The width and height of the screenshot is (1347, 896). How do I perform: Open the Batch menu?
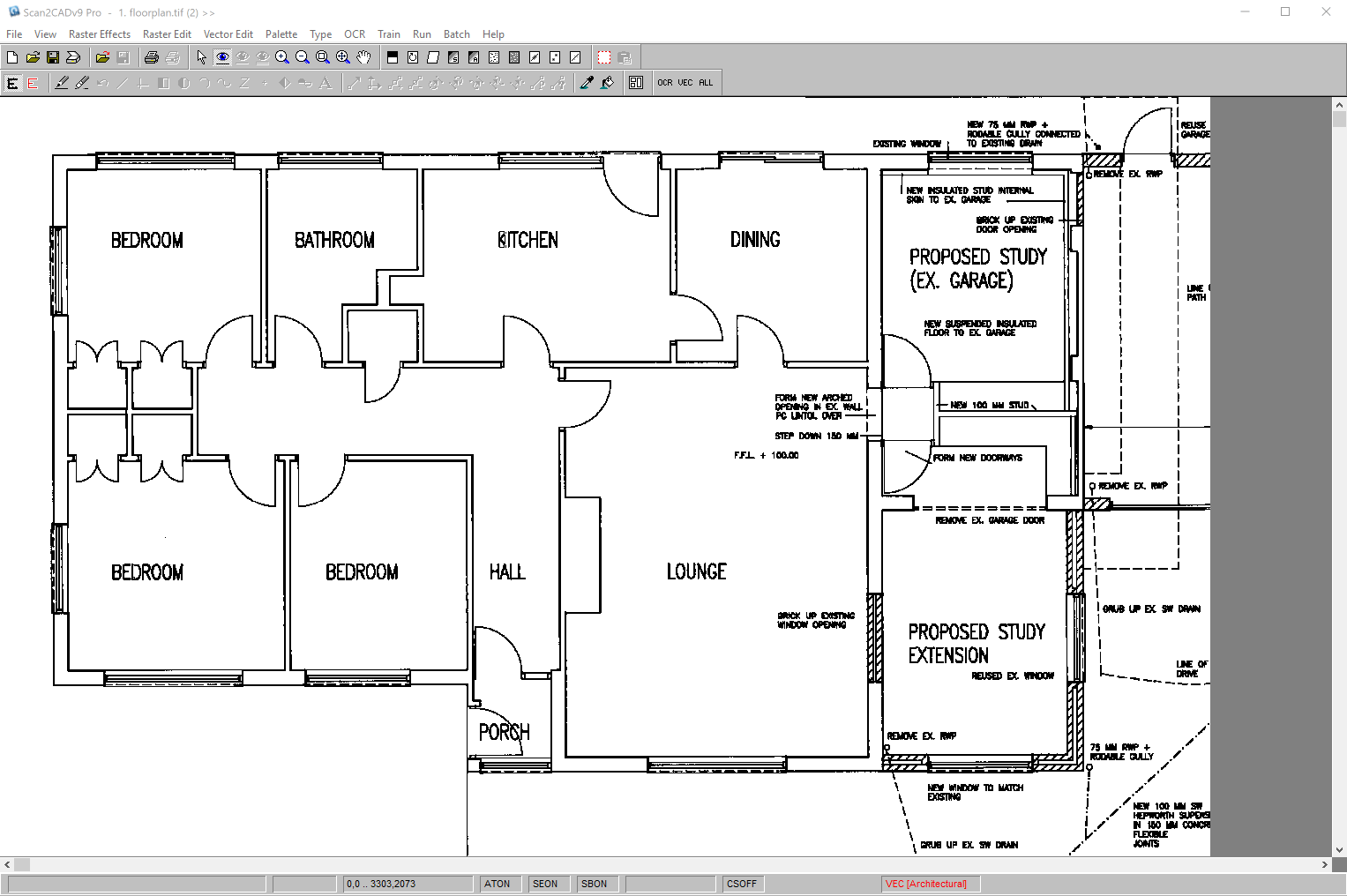click(456, 34)
